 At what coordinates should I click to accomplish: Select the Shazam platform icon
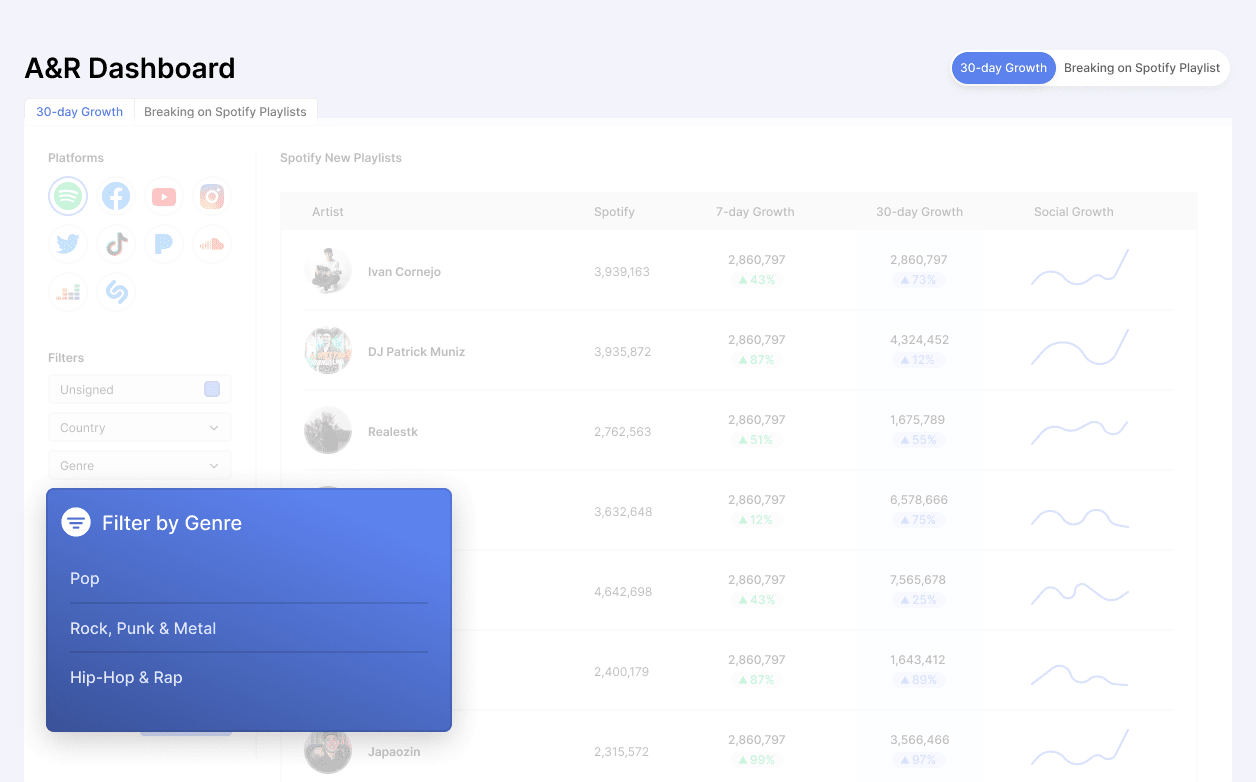click(x=116, y=292)
